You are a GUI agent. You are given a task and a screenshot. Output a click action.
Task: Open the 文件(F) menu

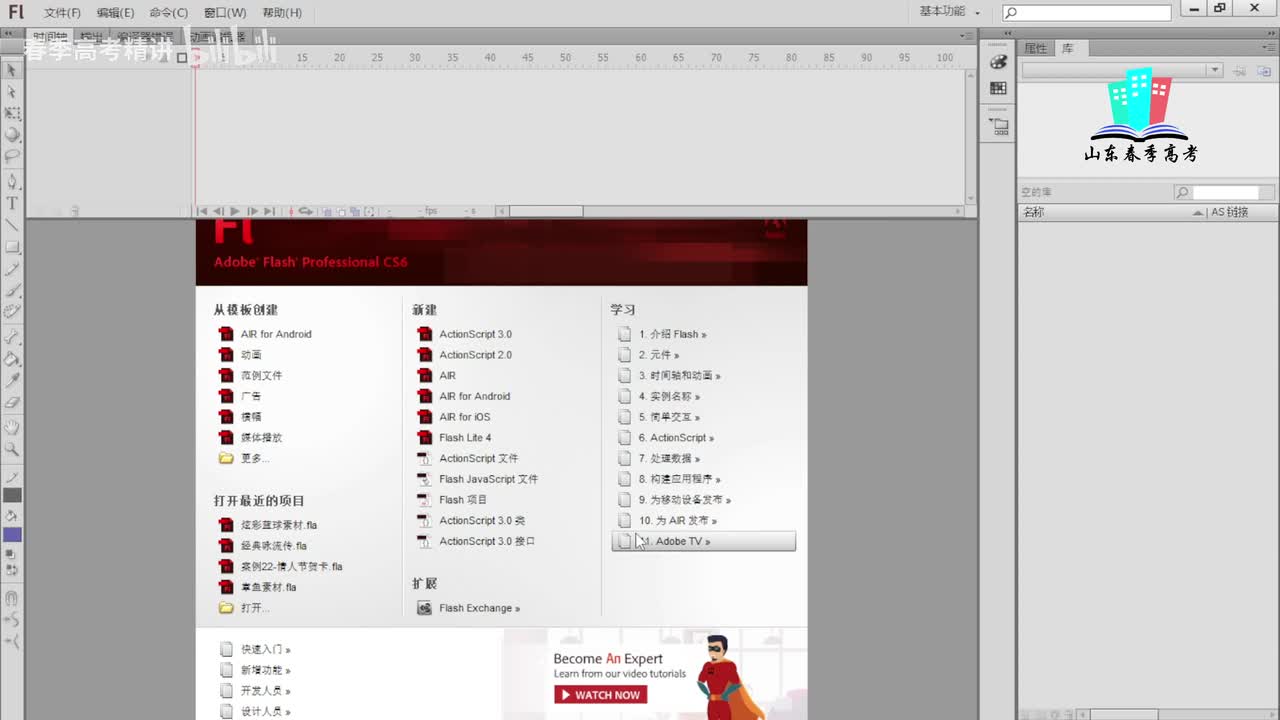[x=62, y=13]
